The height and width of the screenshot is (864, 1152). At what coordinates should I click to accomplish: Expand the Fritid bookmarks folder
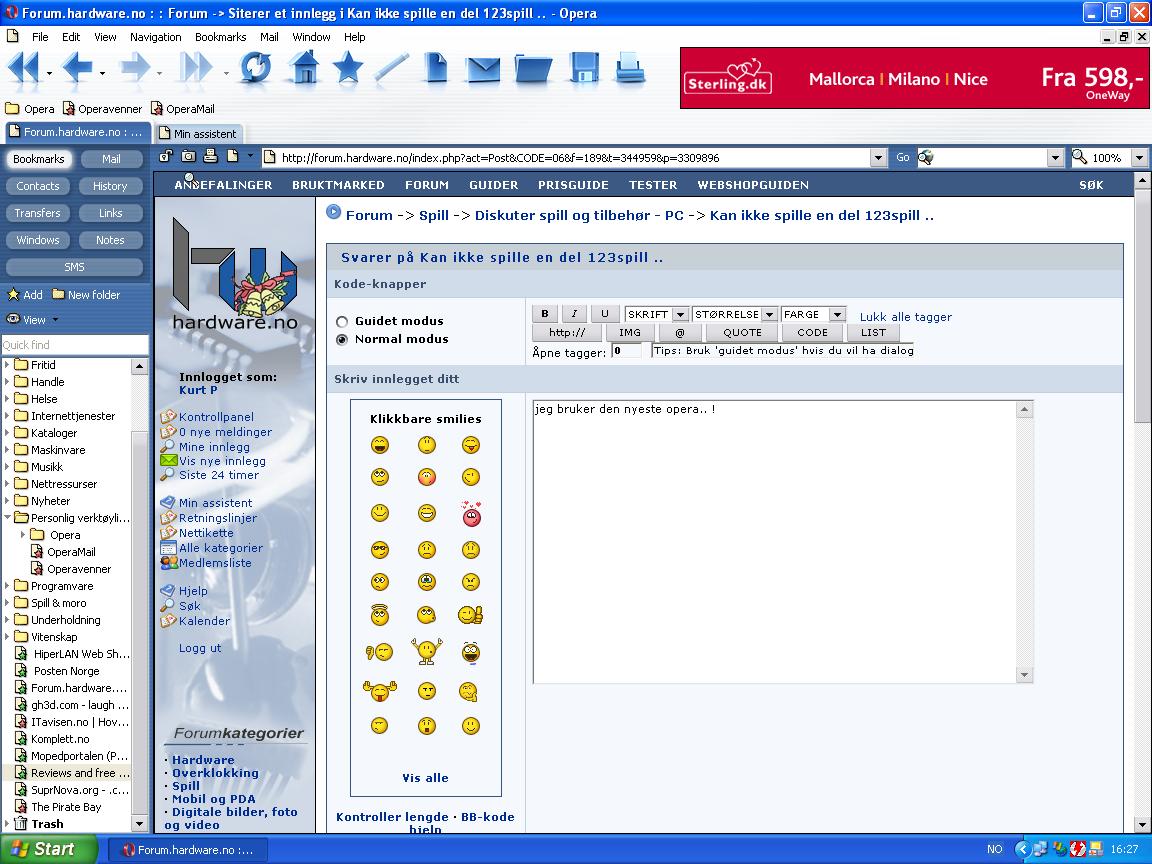7,364
